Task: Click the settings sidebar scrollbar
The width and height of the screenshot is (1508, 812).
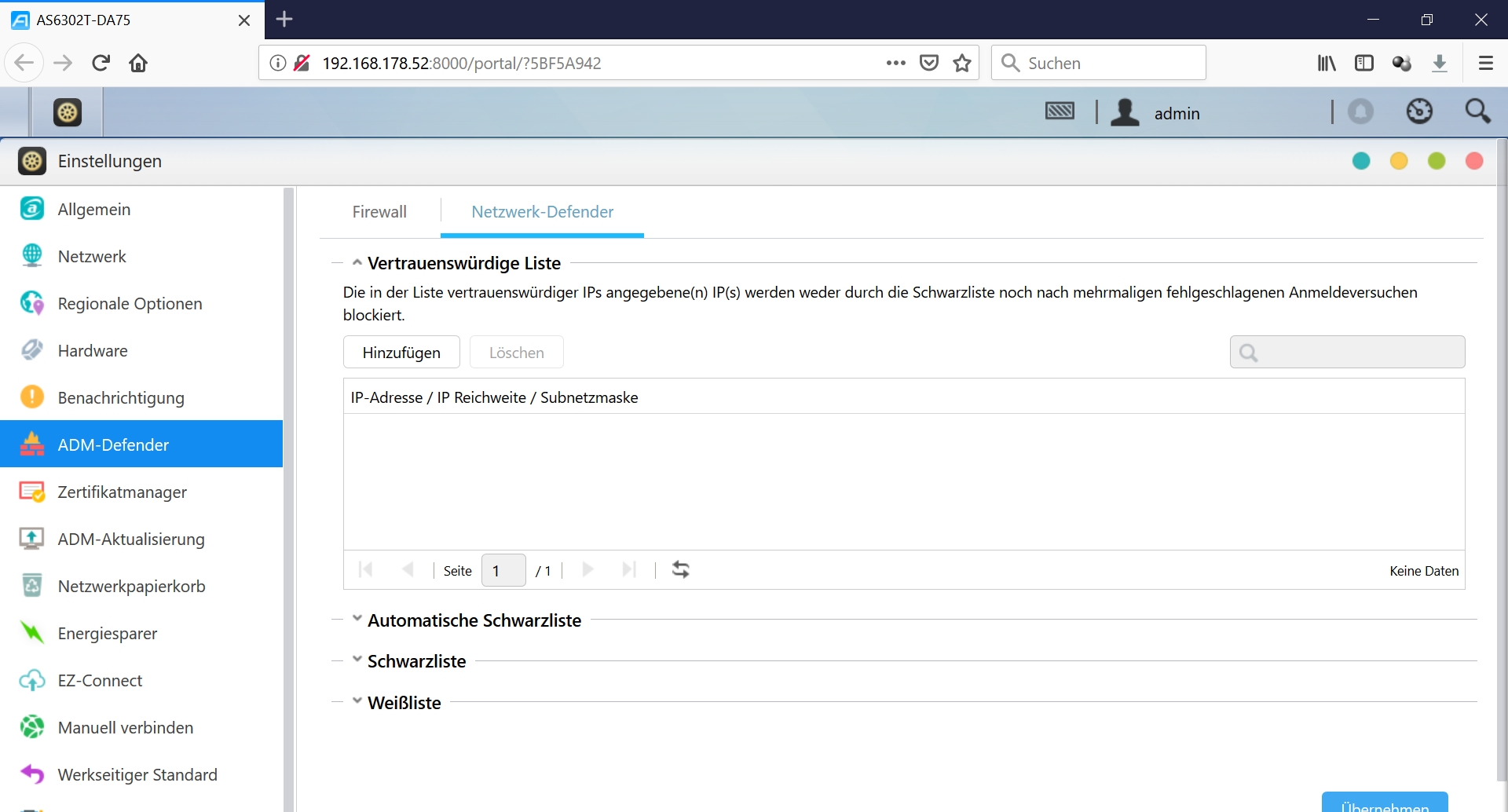Action: pos(288,499)
